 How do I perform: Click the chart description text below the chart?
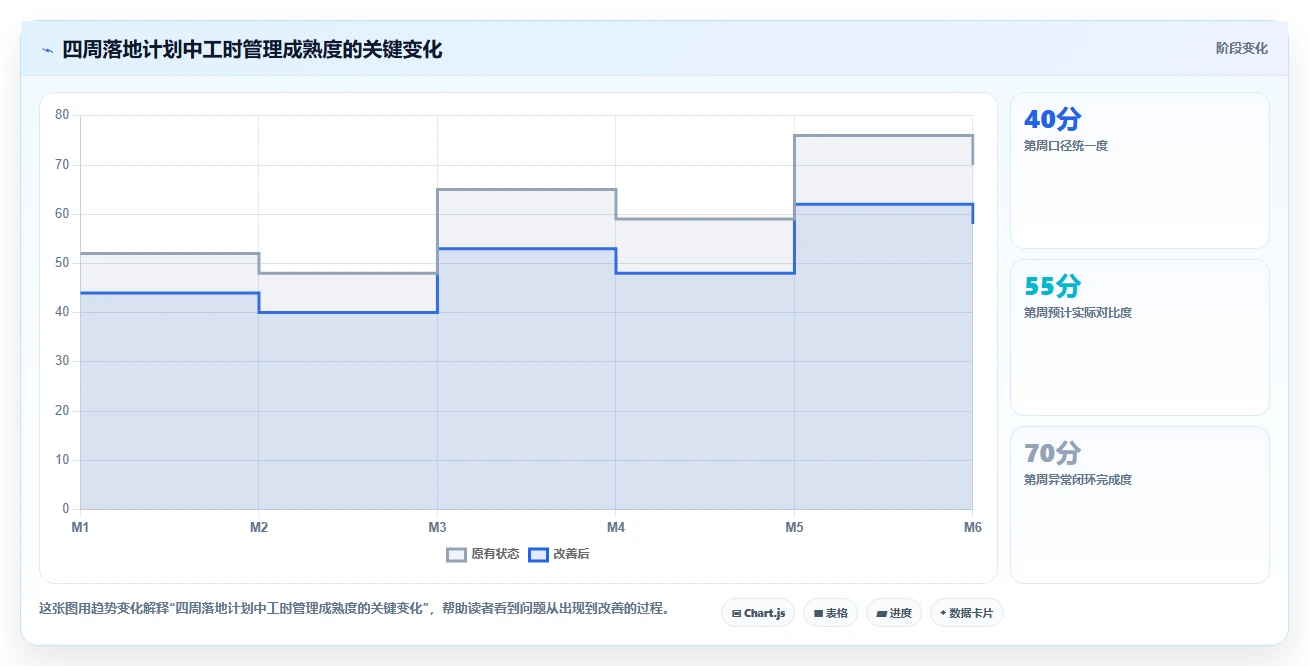[x=354, y=608]
